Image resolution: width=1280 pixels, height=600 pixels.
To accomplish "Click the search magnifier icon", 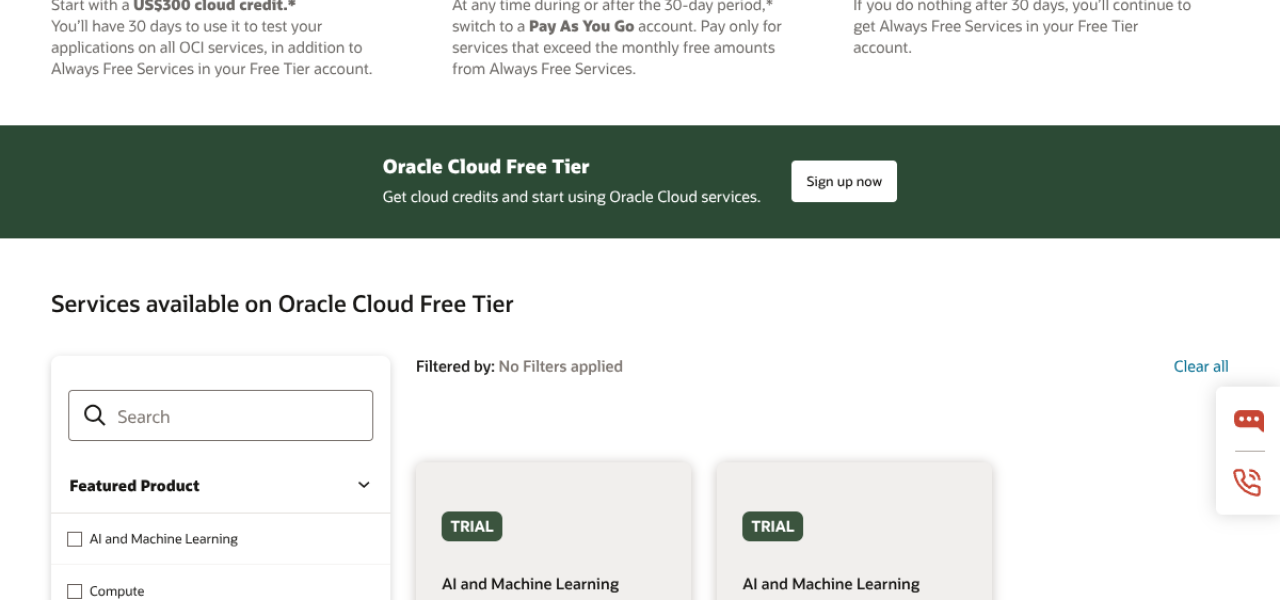I will click(x=95, y=415).
